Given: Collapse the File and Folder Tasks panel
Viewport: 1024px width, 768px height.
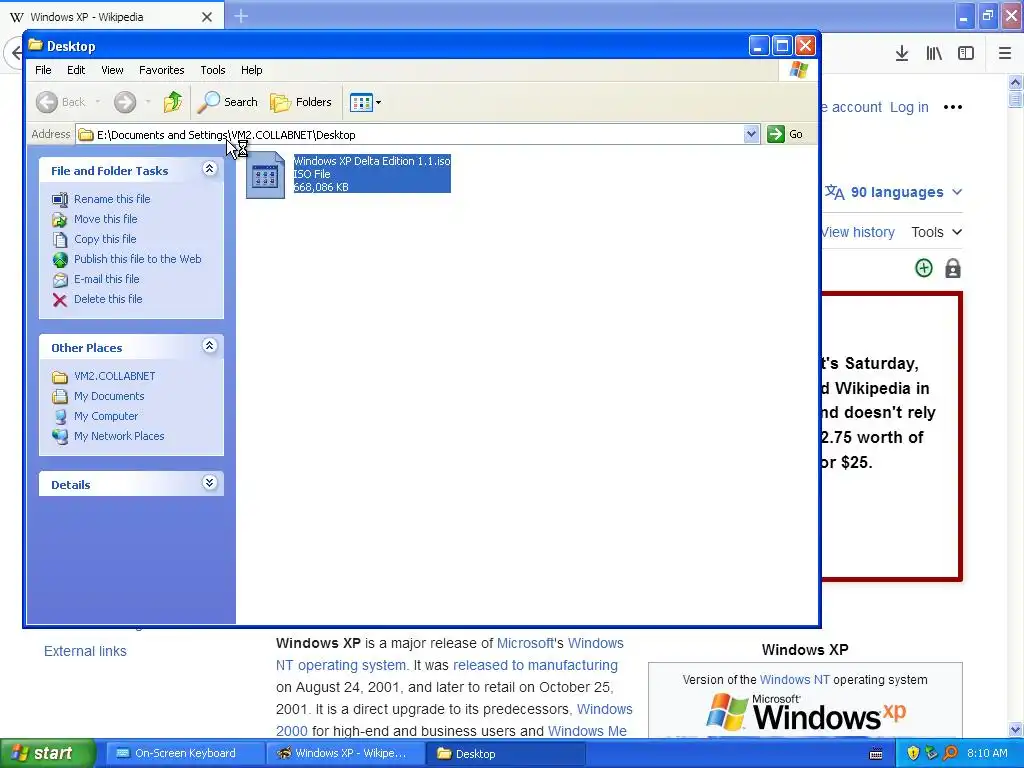Looking at the screenshot, I should pyautogui.click(x=209, y=169).
